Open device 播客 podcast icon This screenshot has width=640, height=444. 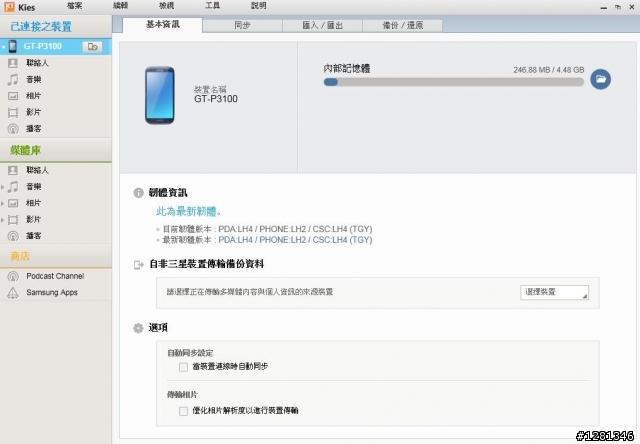[x=13, y=129]
